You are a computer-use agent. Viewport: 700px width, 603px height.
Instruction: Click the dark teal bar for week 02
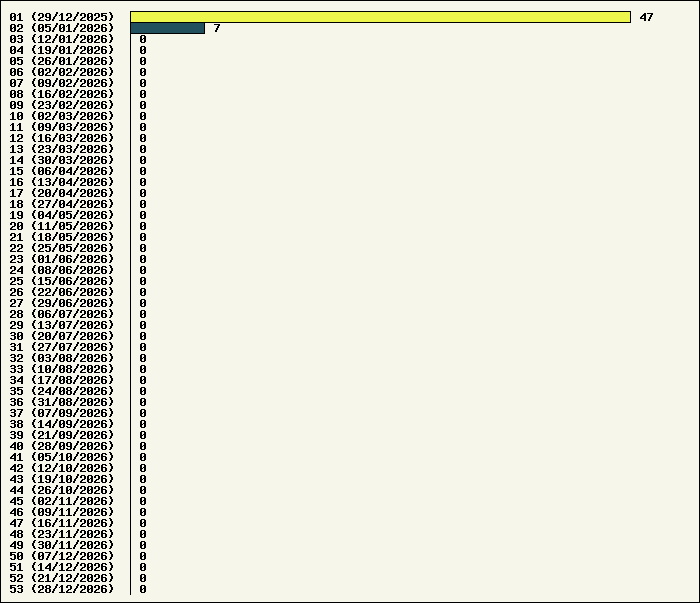click(x=167, y=28)
